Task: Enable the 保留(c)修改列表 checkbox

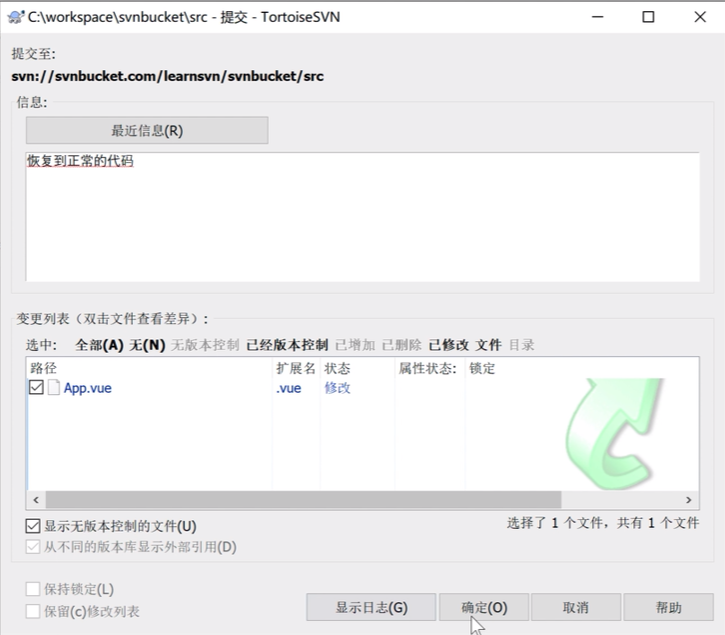Action: [x=33, y=611]
